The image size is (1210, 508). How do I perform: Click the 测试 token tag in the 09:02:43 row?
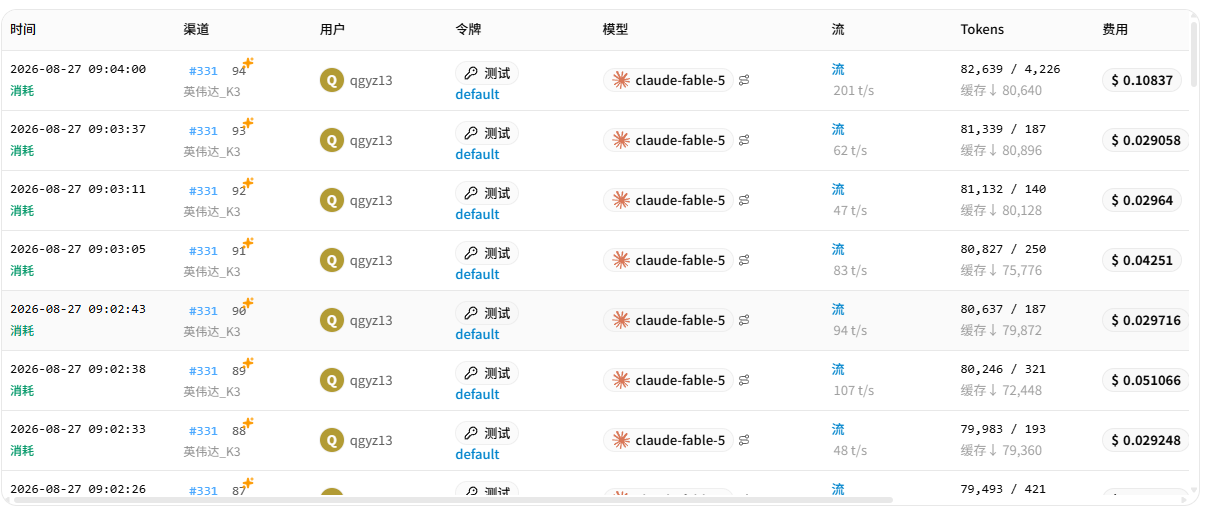pos(487,313)
